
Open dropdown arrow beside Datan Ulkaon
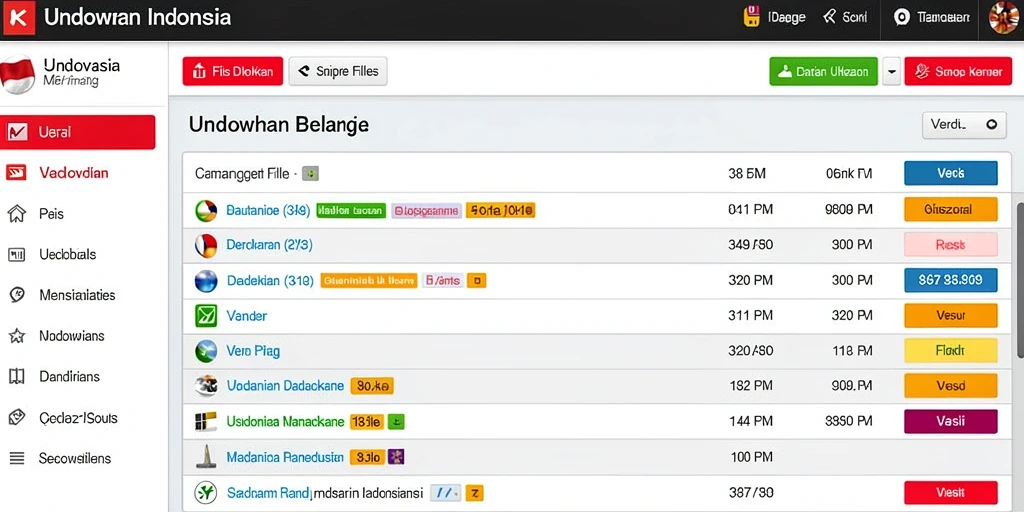891,71
